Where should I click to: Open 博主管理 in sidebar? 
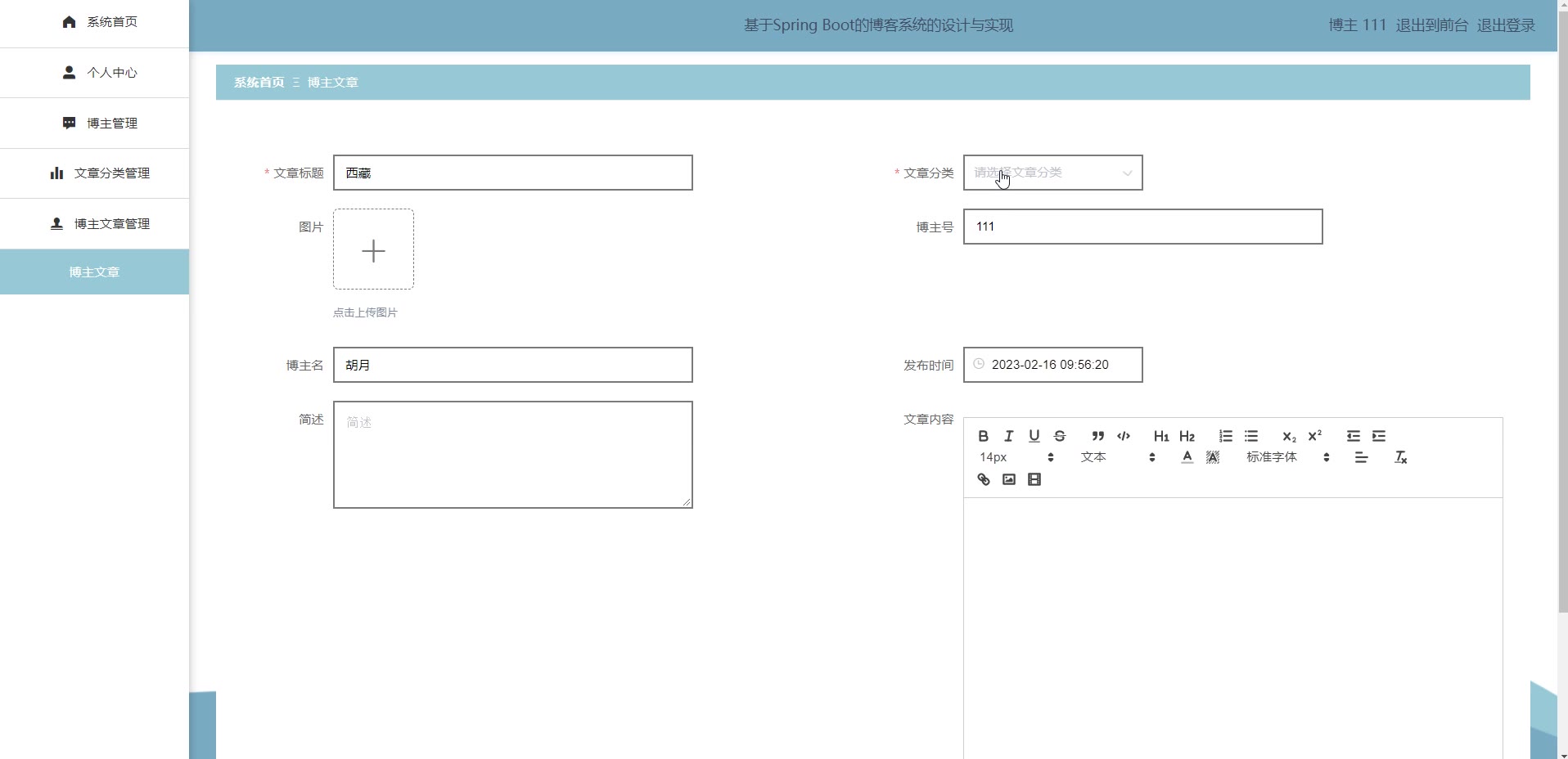(94, 124)
